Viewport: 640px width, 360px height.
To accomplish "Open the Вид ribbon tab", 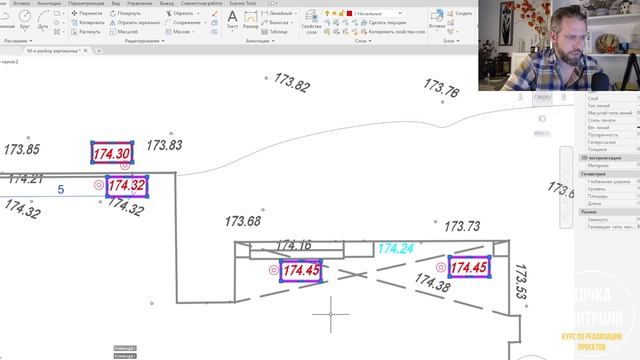I will point(116,3).
